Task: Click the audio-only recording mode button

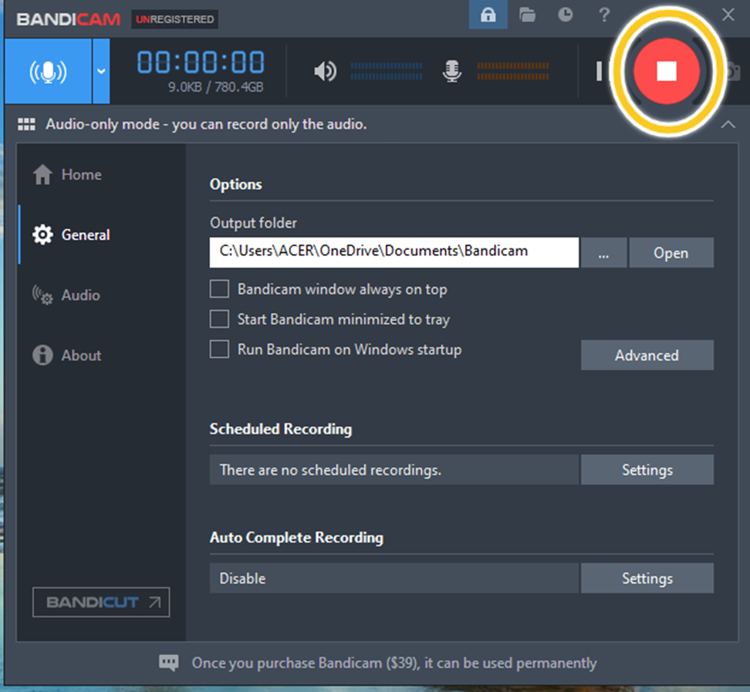Action: [48, 71]
